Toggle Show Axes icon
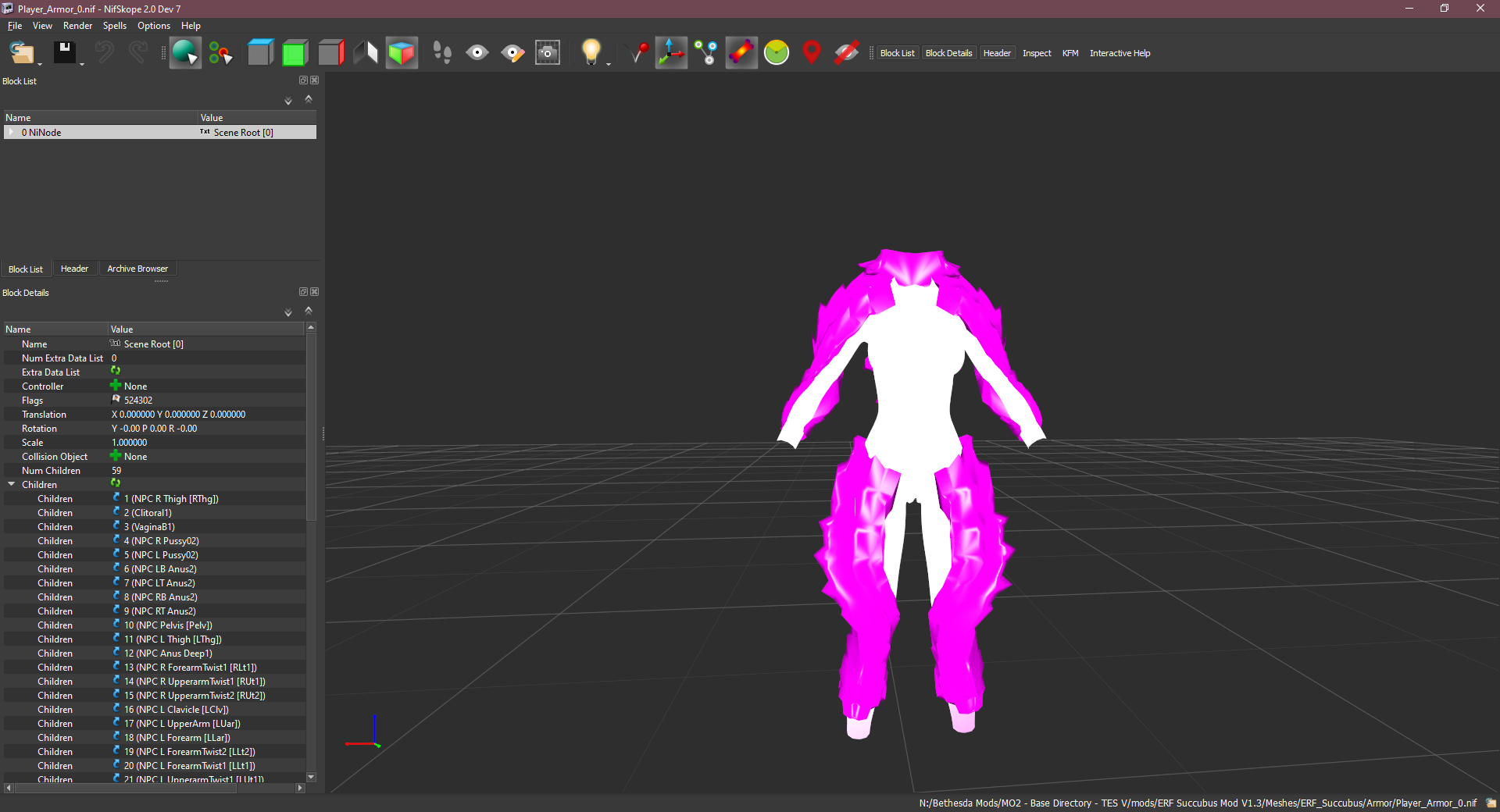This screenshot has width=1500, height=812. [x=671, y=53]
